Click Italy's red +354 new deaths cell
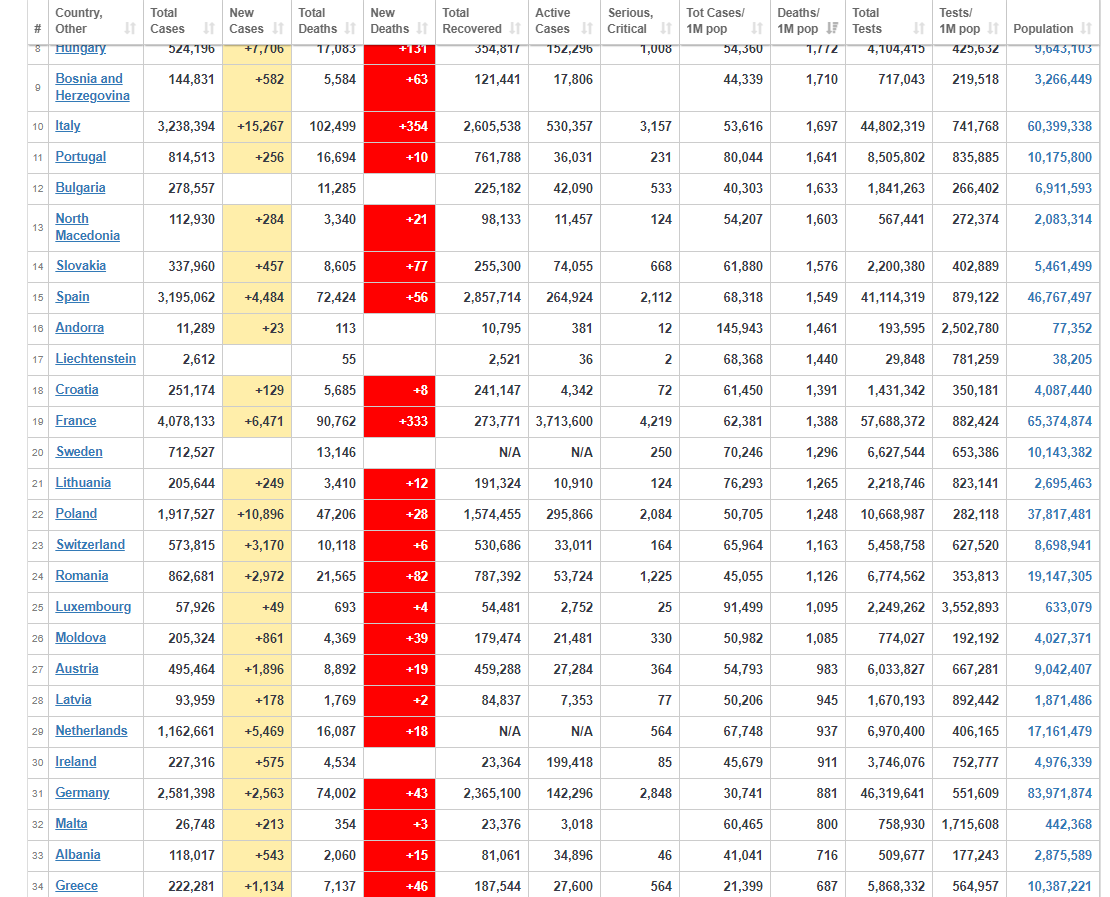1110x897 pixels. 399,126
